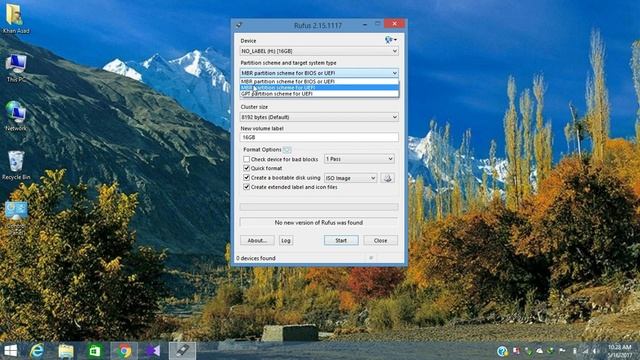Open the Khan Asad desktop folder
Image resolution: width=640 pixels, height=360 pixels.
16,19
